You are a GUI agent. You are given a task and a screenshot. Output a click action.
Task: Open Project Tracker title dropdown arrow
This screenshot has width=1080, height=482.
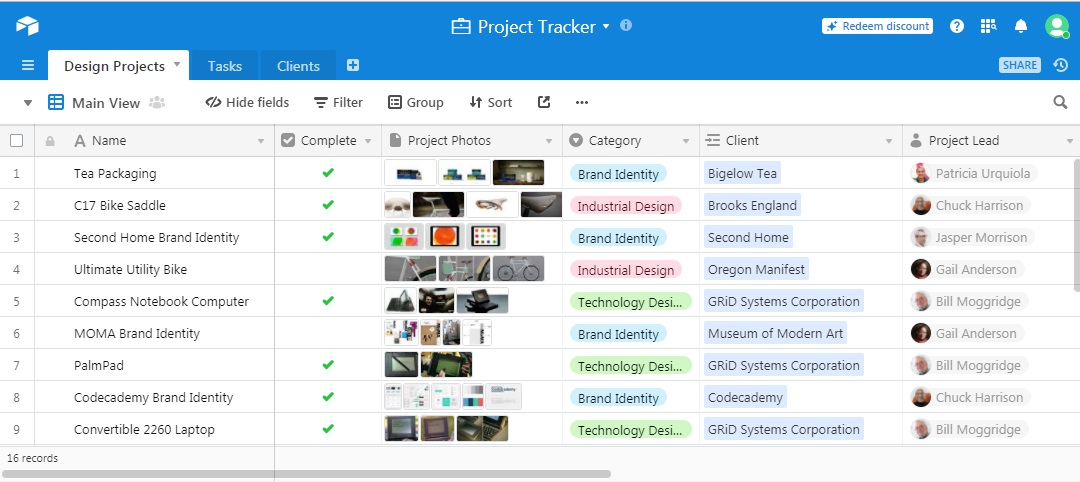pos(606,26)
